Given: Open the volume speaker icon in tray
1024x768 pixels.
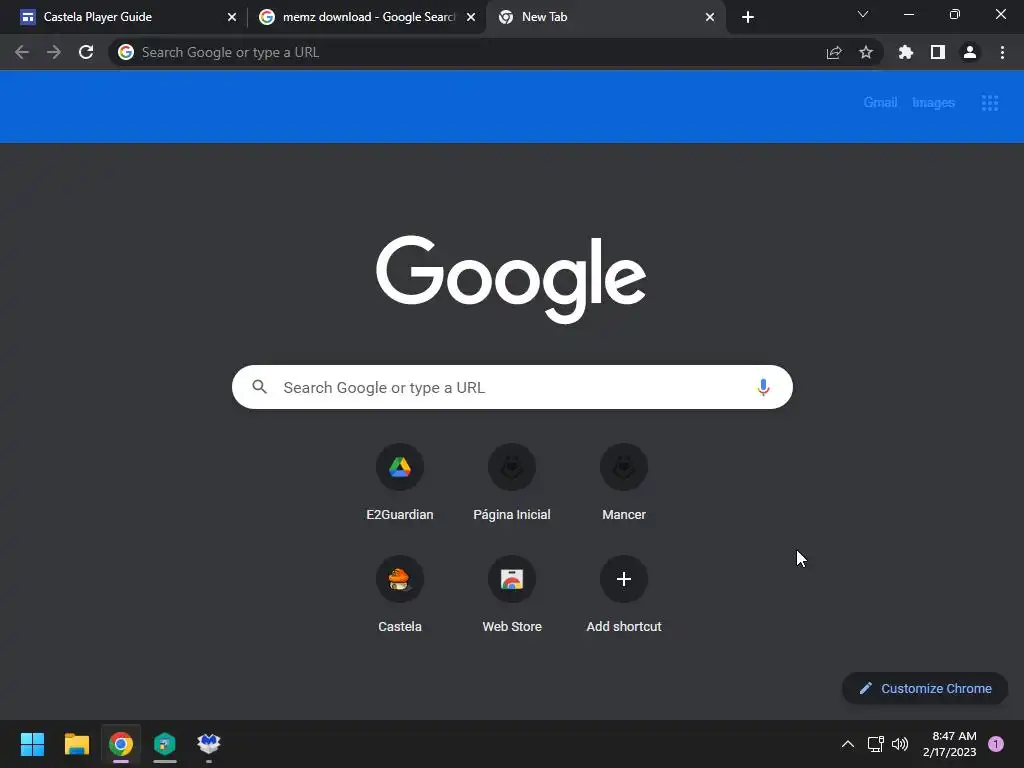Looking at the screenshot, I should click(900, 744).
